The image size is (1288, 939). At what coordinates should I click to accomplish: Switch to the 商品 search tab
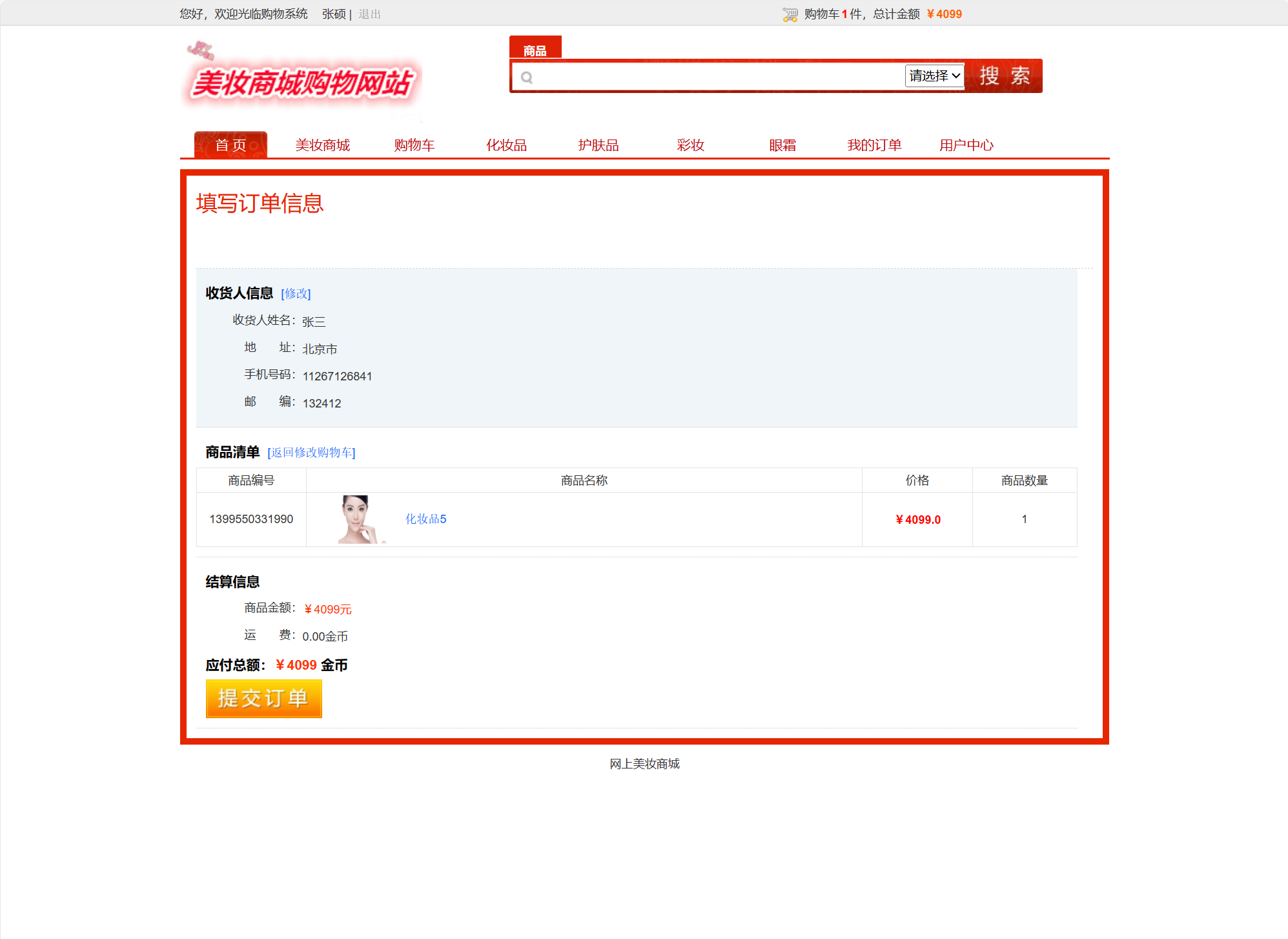tap(535, 50)
